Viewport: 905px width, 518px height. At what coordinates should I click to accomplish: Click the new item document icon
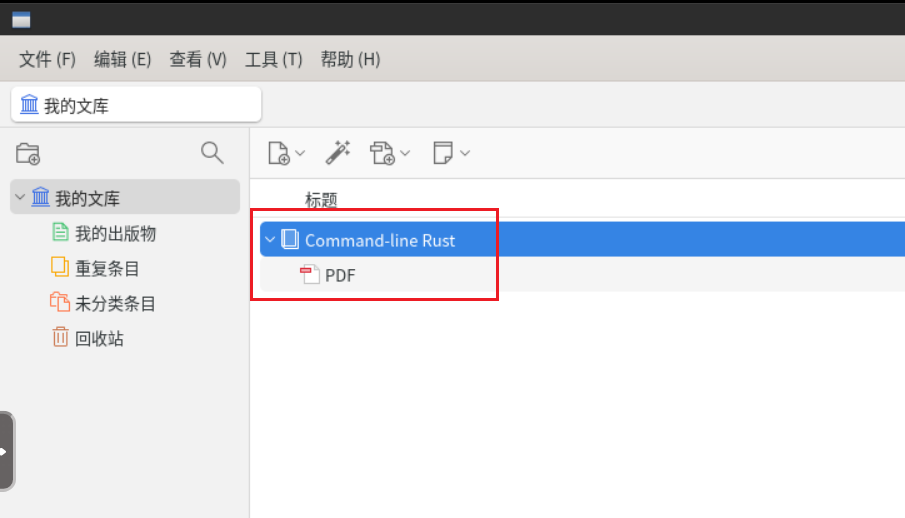point(279,153)
